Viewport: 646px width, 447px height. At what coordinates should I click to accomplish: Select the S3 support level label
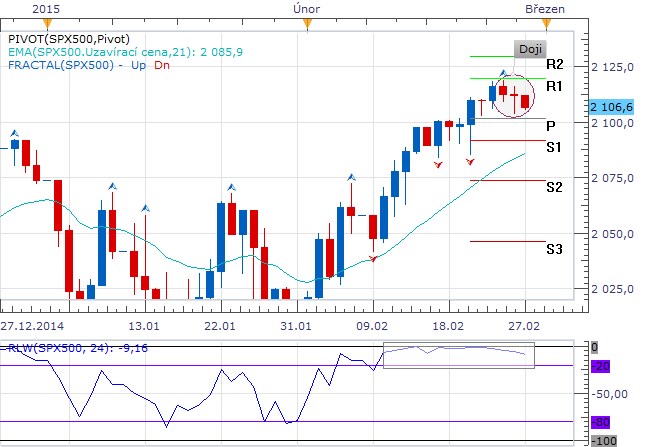click(554, 247)
